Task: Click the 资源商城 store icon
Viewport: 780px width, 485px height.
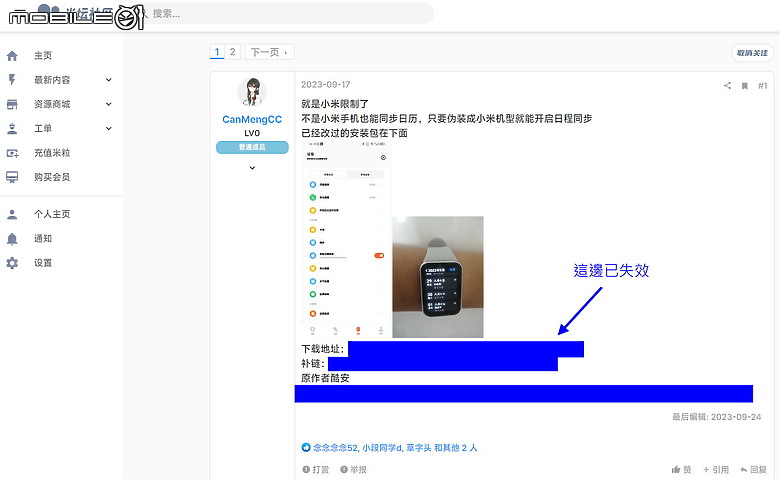Action: click(x=12, y=104)
